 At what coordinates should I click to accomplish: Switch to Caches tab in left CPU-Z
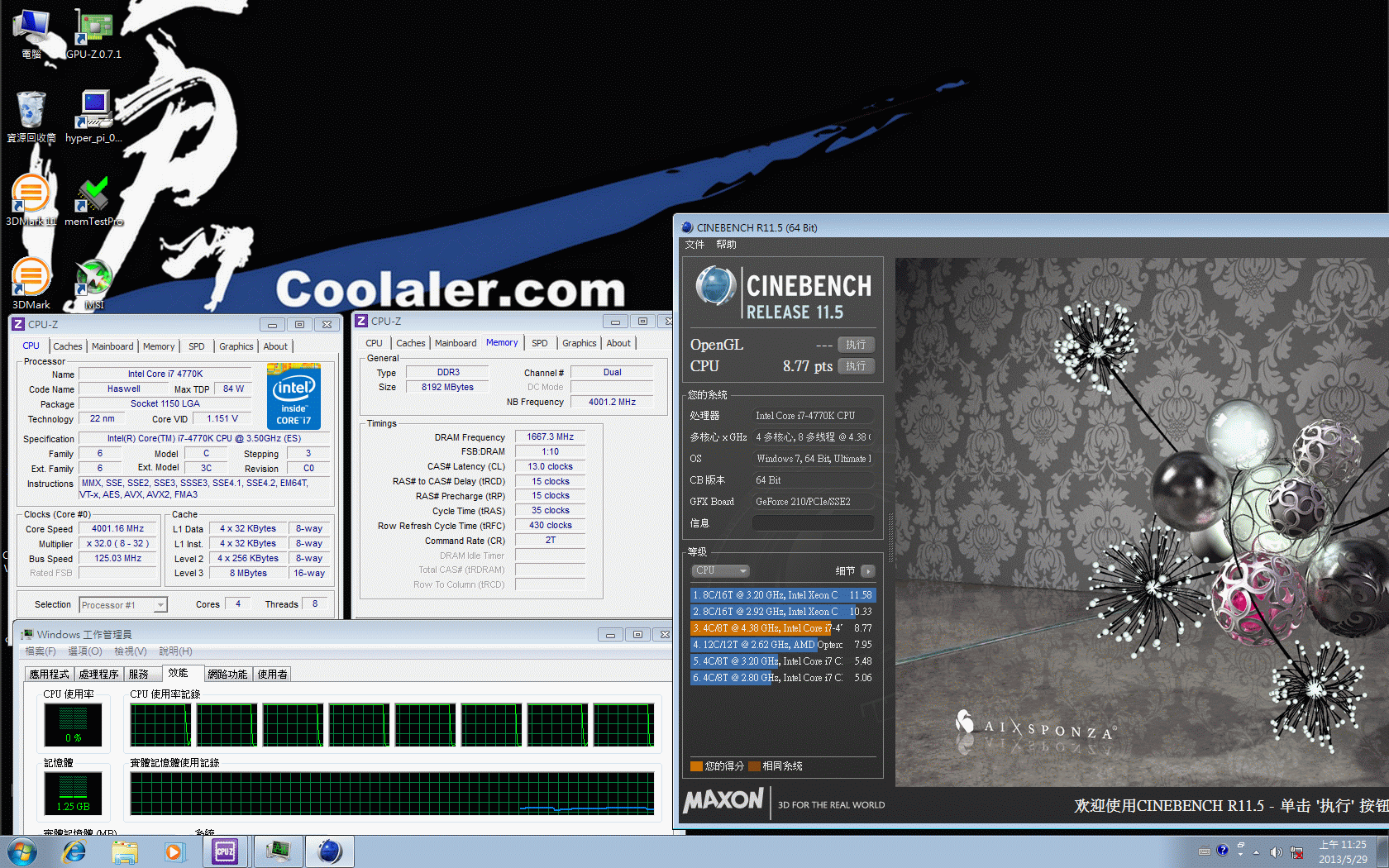(x=68, y=346)
